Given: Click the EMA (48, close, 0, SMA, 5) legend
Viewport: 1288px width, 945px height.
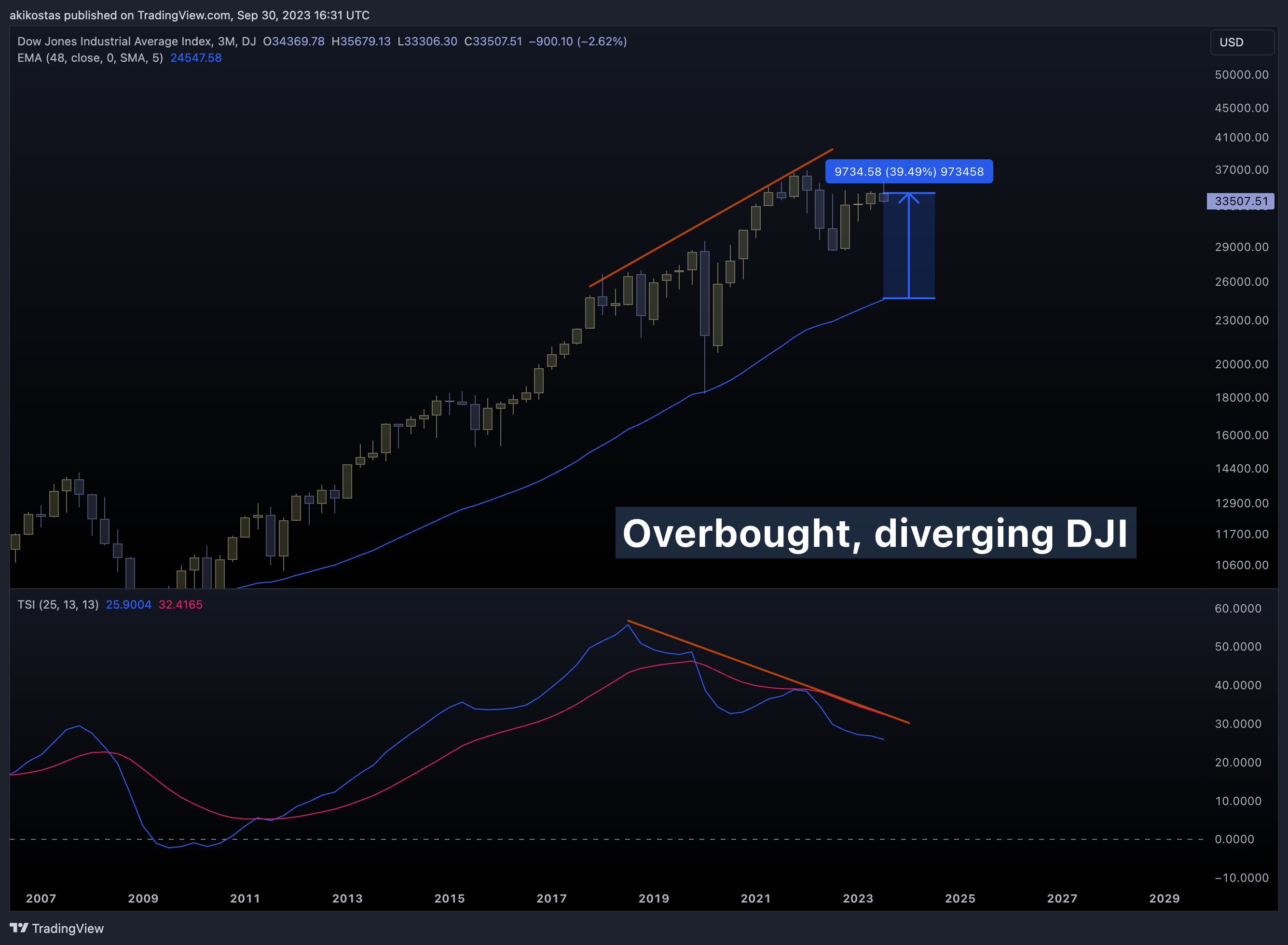Looking at the screenshot, I should [90, 58].
